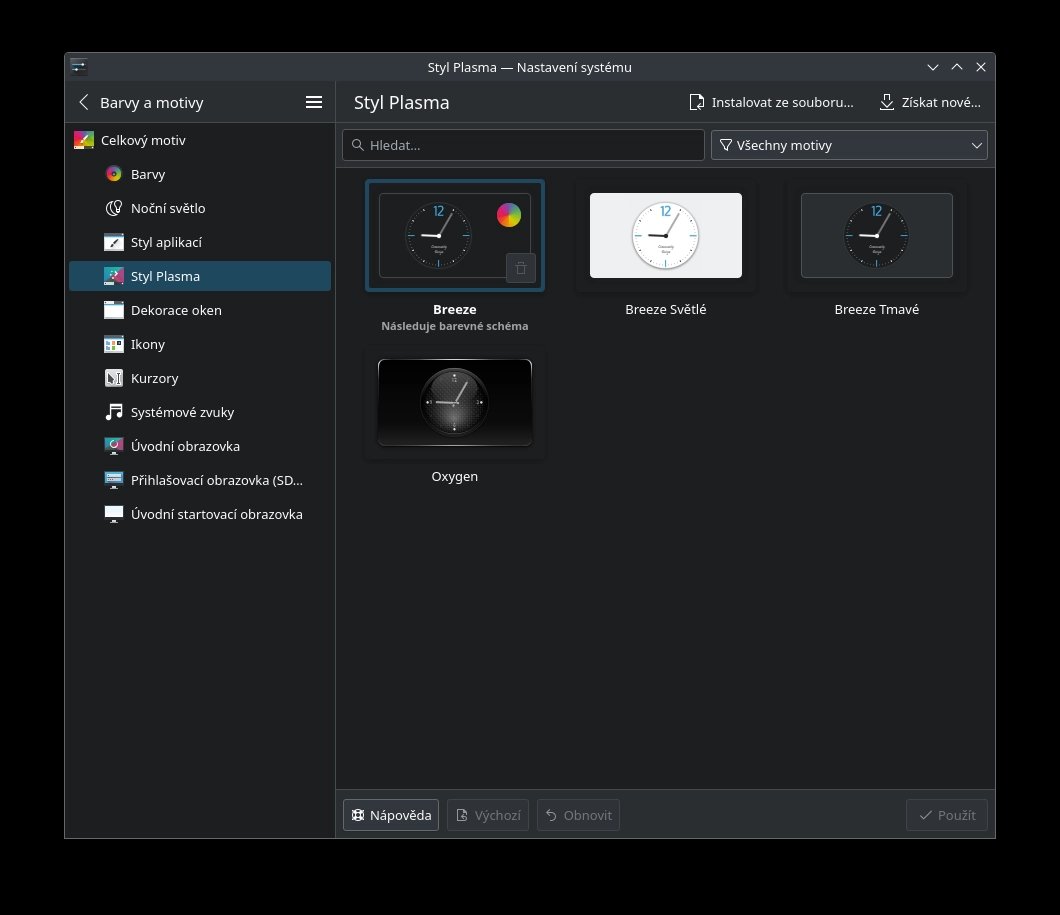This screenshot has height=915, width=1060.
Task: Click the 'Breeze Tmavé' label
Action: tap(877, 310)
